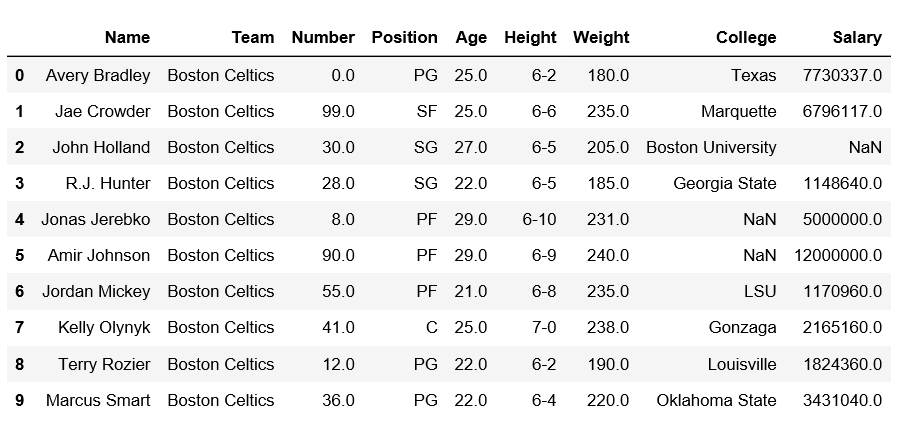Click the Salary column header
The width and height of the screenshot is (913, 427).
[x=857, y=37]
